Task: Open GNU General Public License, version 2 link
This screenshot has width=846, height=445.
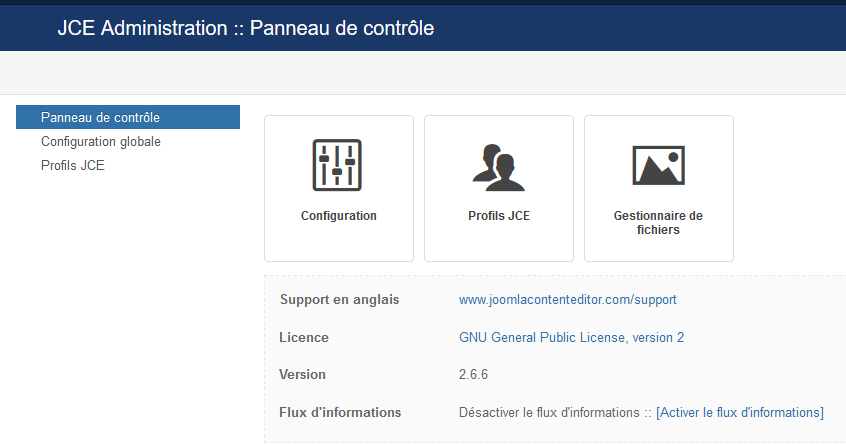Action: (571, 337)
